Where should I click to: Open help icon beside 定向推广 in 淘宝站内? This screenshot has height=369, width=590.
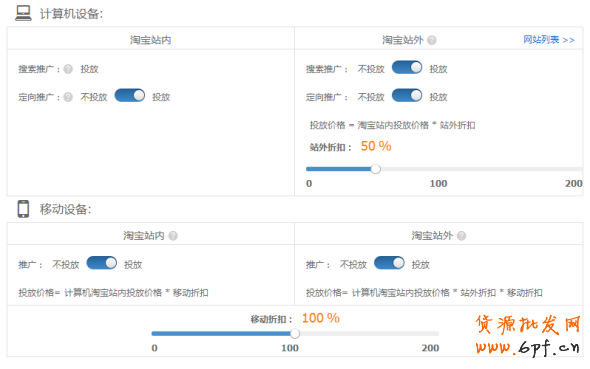68,97
